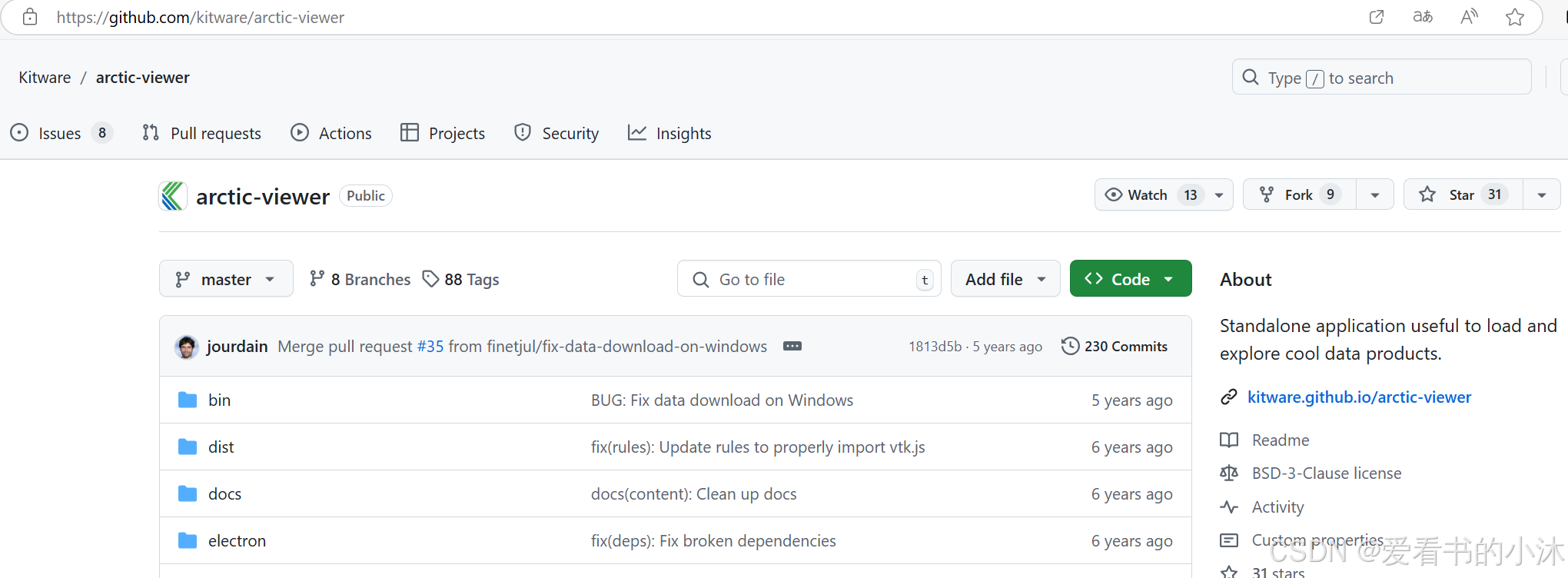Click the electron folder icon
Screen dimensions: 1568x578
188,540
